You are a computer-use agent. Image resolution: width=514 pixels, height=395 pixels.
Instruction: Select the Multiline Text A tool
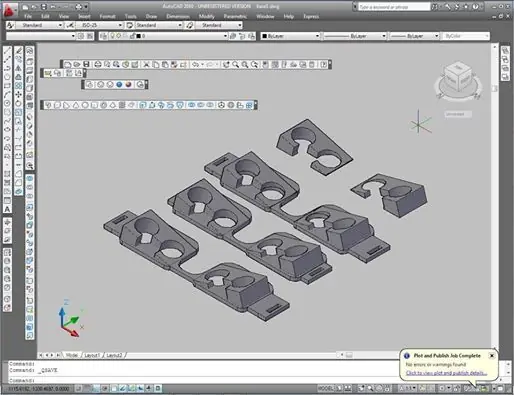pos(7,209)
